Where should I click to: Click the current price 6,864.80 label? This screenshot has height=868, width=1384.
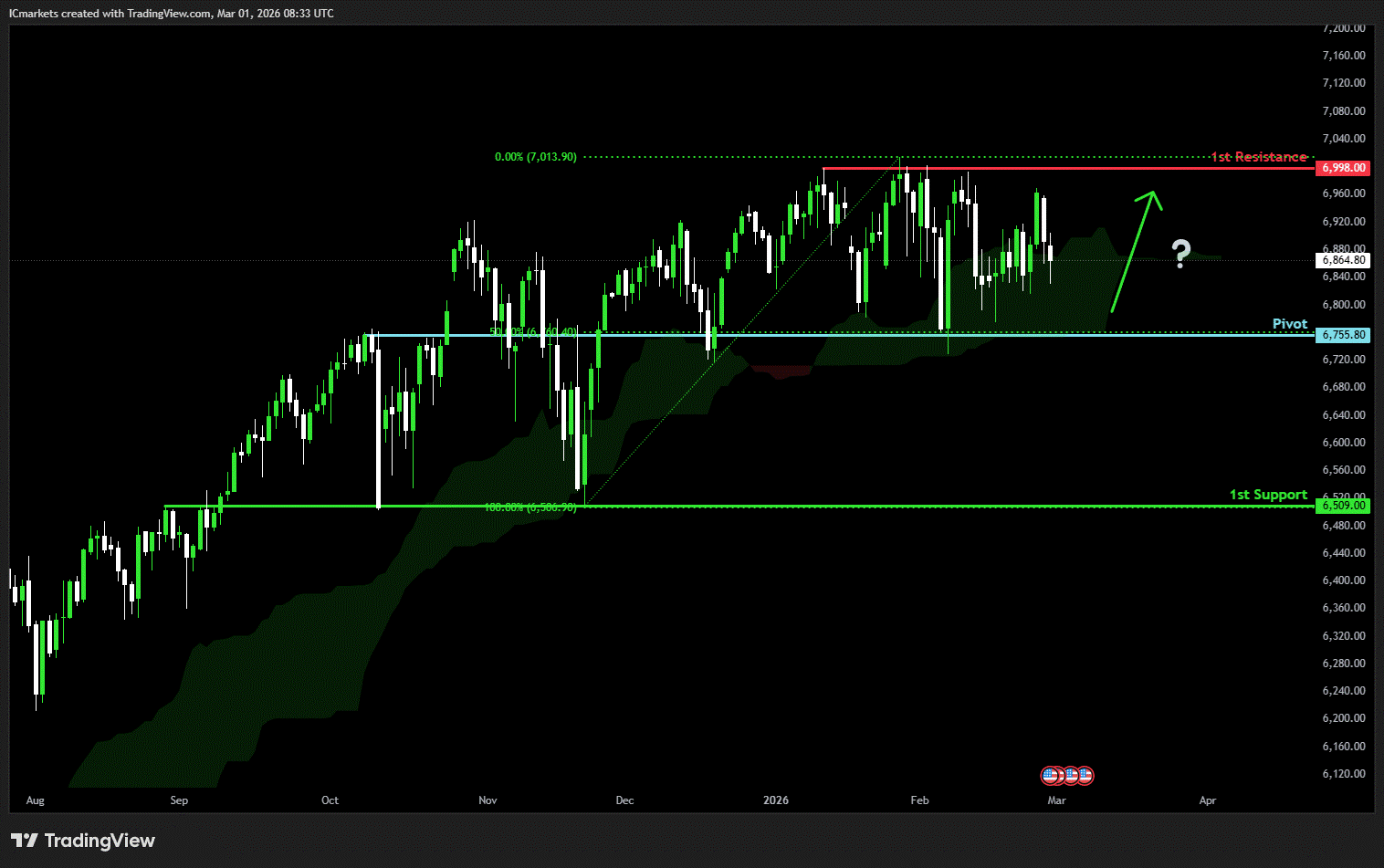tap(1344, 260)
